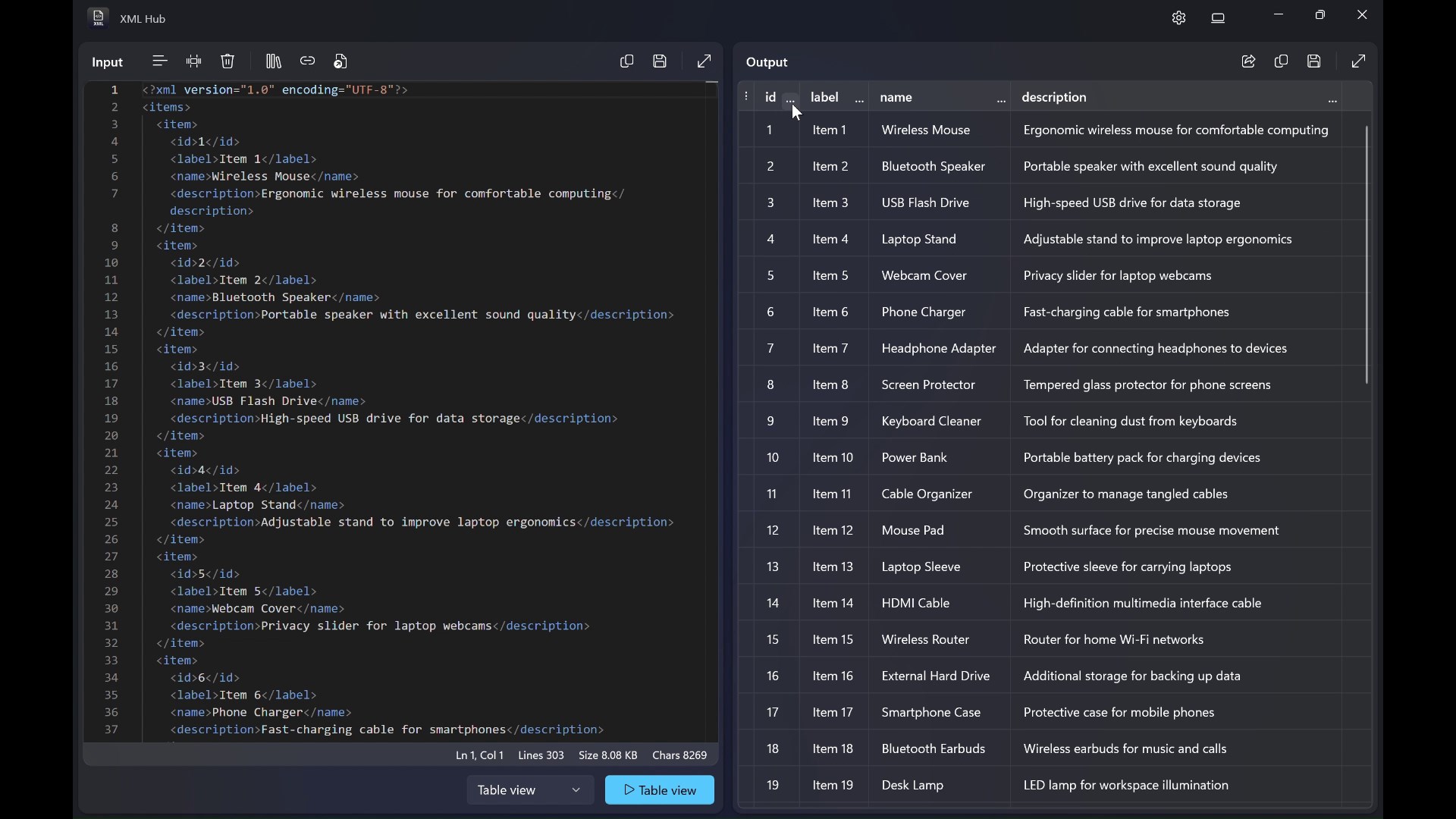Expand the Input panel to fullscreen

coord(704,61)
